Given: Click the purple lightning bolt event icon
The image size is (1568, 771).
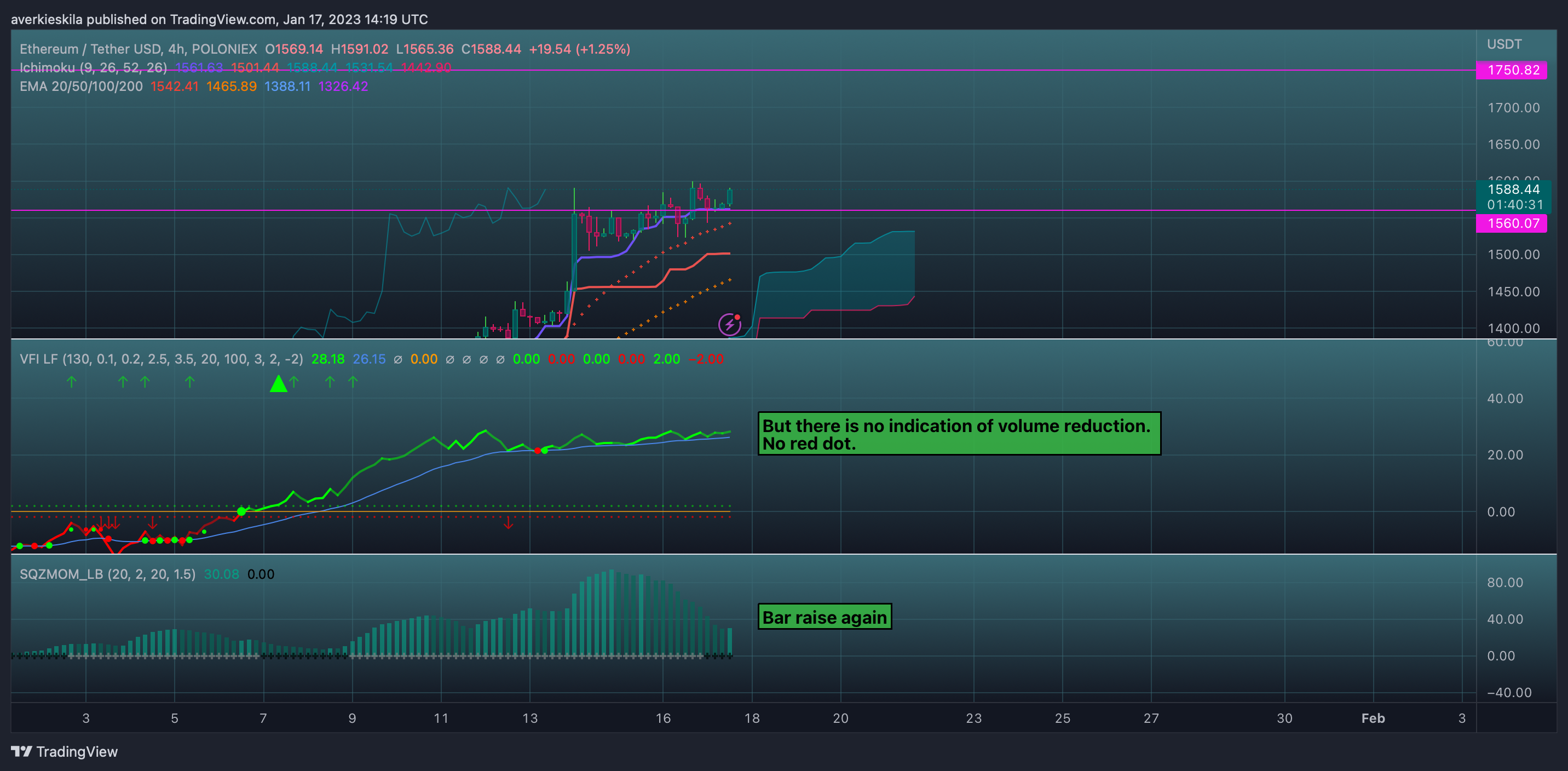Looking at the screenshot, I should (x=729, y=324).
